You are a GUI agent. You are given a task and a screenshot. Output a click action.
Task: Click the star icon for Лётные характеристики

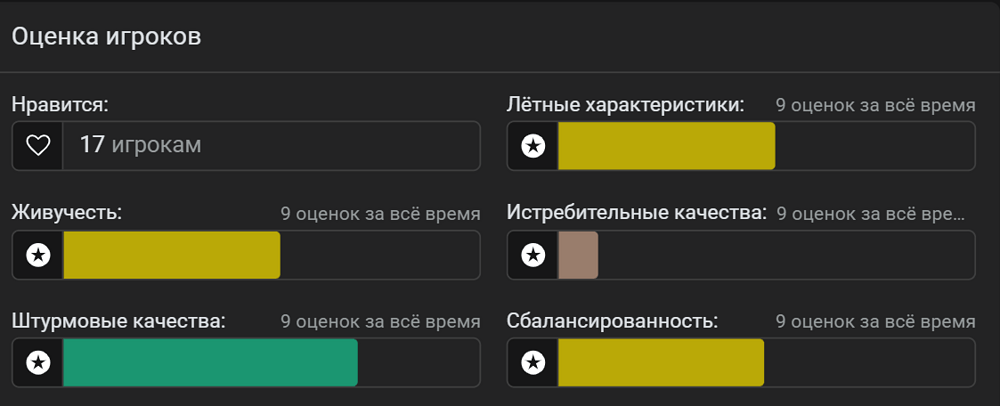pos(533,146)
